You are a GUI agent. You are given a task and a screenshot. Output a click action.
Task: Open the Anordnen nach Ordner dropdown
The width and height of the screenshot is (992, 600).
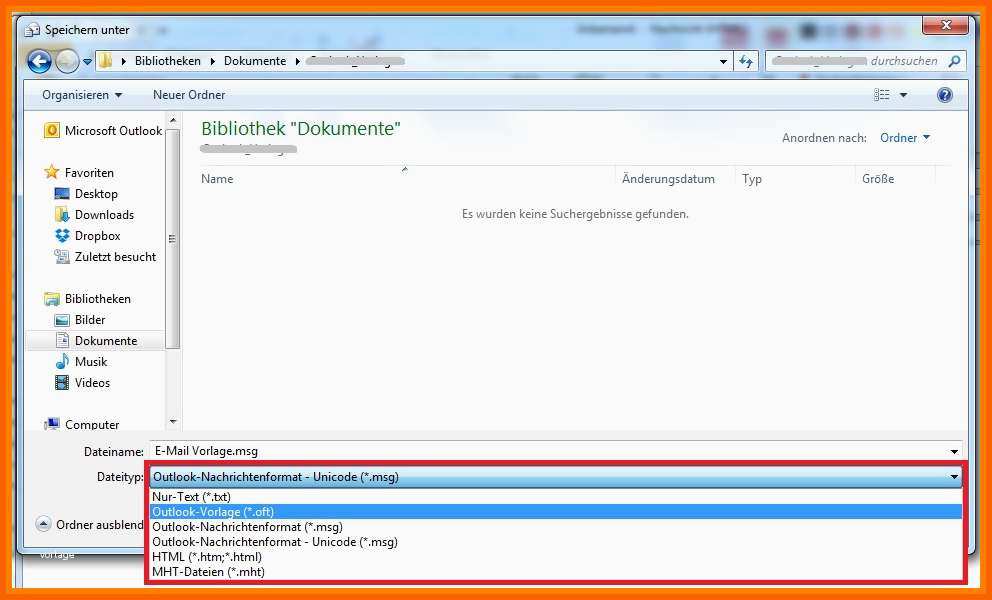point(905,137)
